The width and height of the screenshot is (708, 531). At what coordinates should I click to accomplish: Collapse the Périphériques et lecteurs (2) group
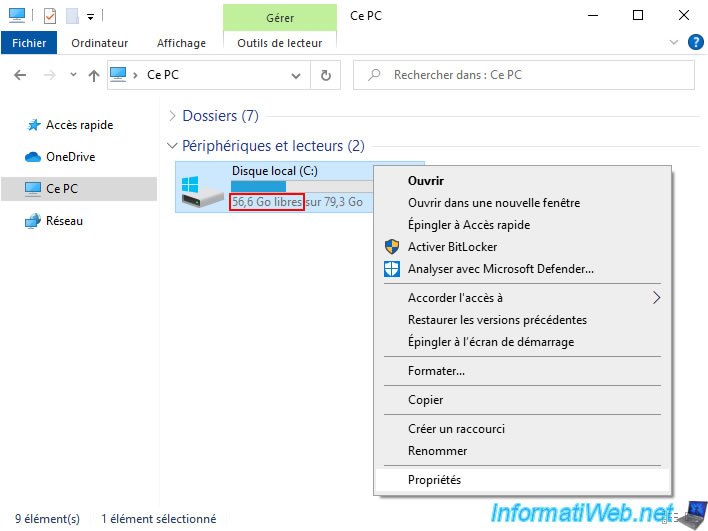coord(172,145)
